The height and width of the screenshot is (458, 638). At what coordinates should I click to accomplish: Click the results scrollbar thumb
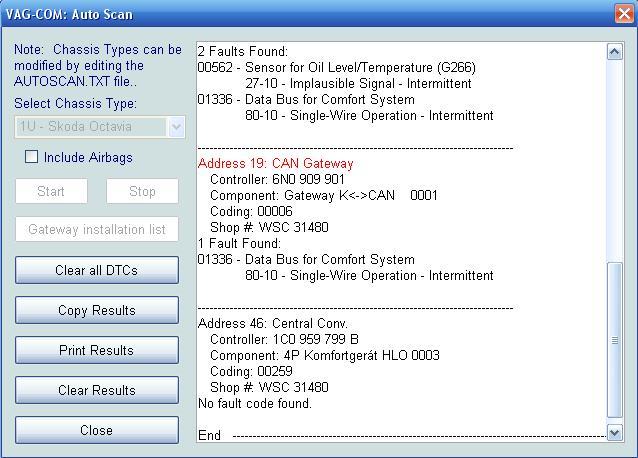click(x=614, y=340)
